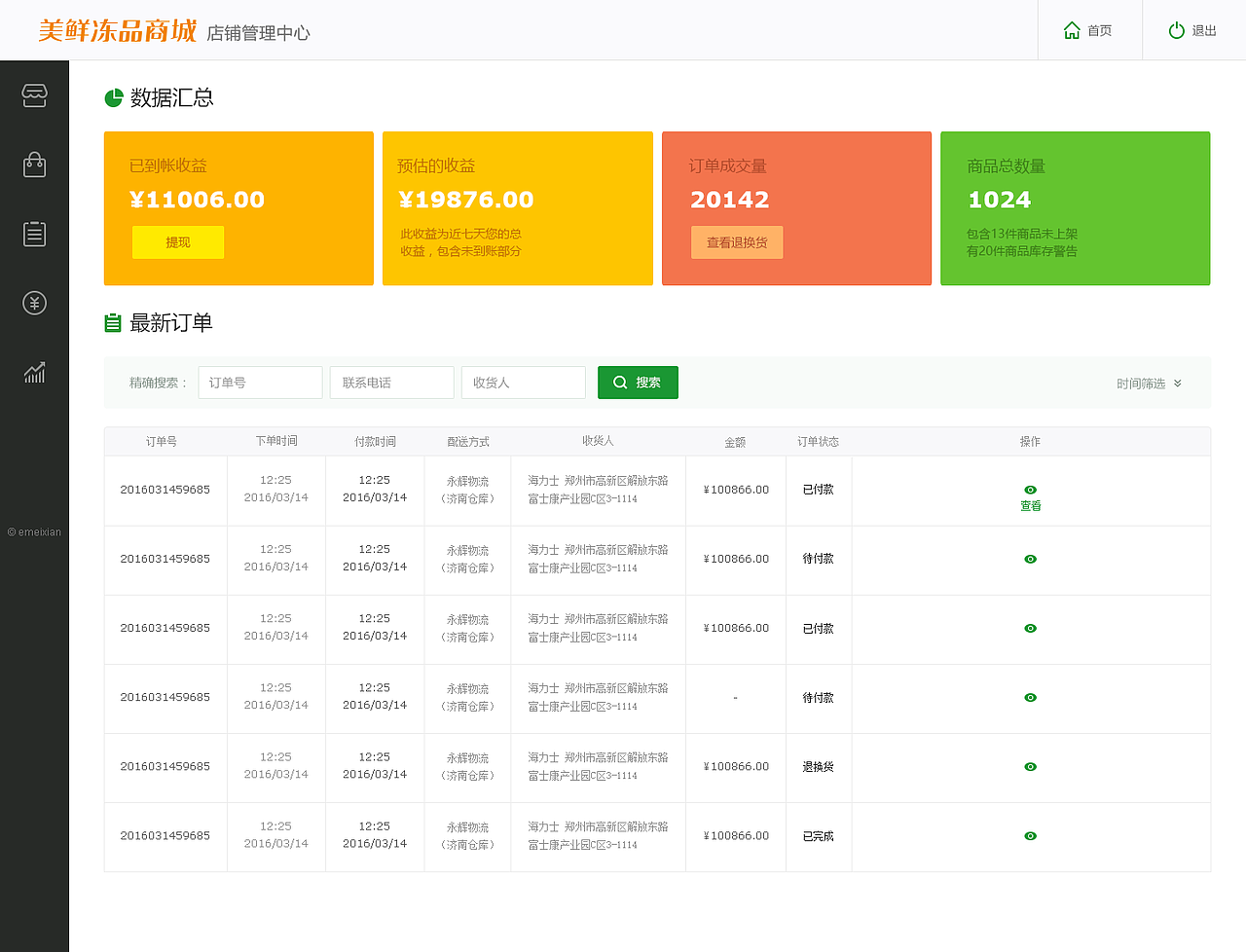The height and width of the screenshot is (952, 1246).
Task: Click the 店铺管理中心 title text
Action: click(258, 33)
